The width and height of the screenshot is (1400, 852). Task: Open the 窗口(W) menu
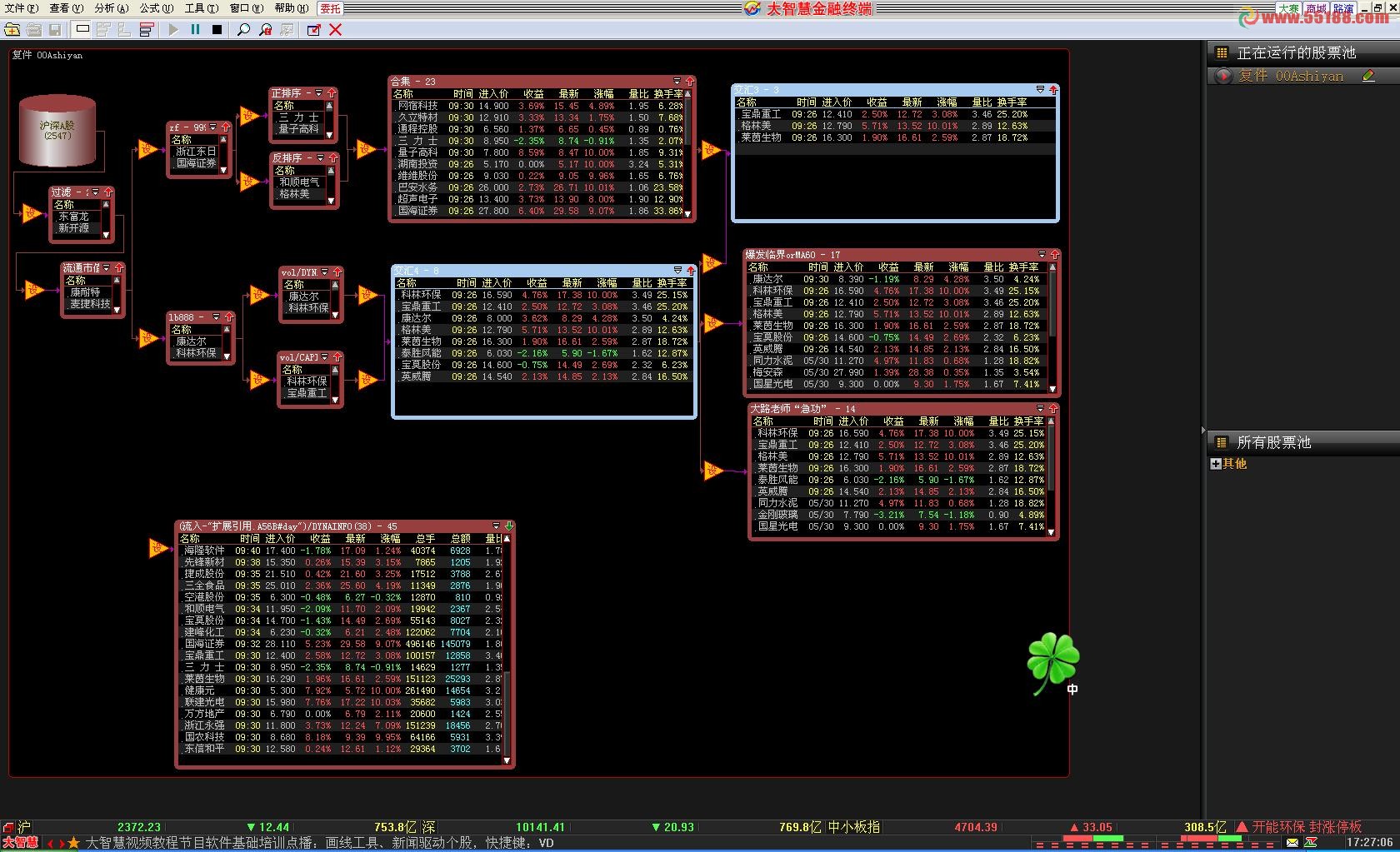[246, 7]
